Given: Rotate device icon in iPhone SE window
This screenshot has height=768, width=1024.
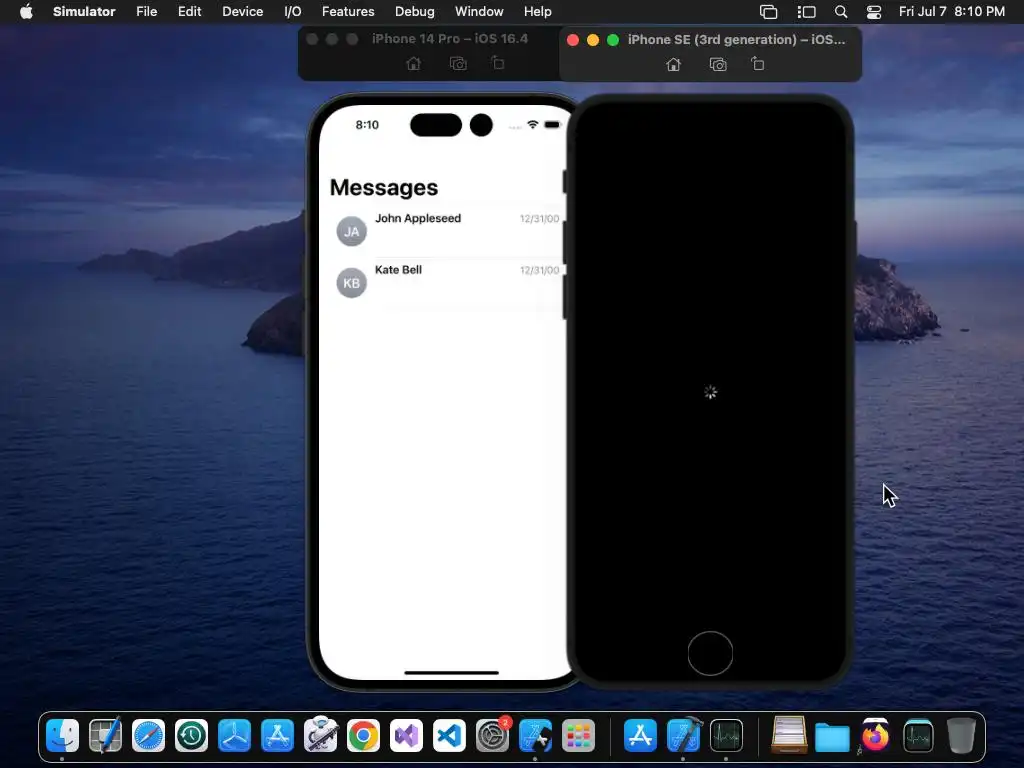Looking at the screenshot, I should (758, 63).
